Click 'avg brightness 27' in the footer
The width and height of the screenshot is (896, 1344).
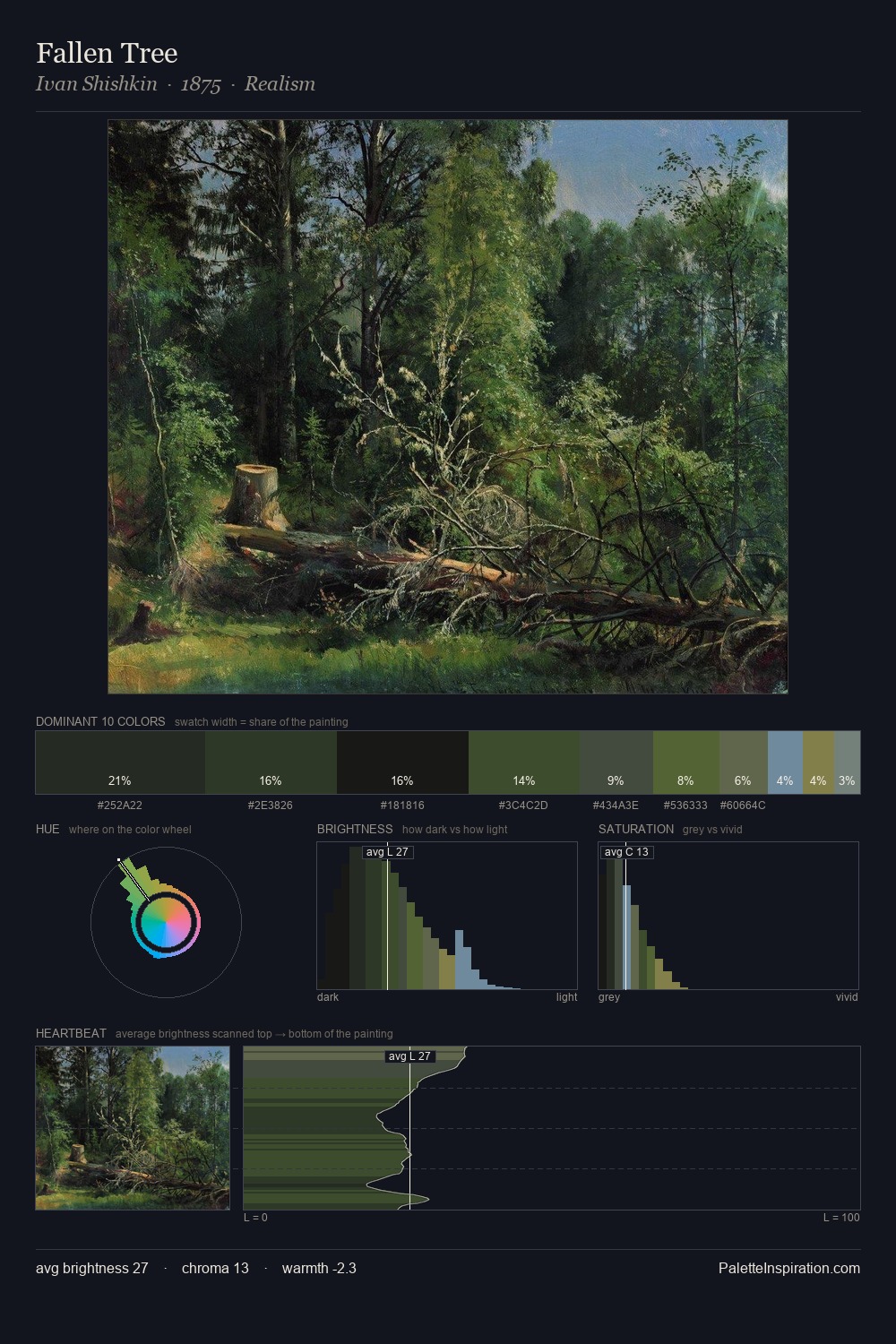tap(92, 1268)
